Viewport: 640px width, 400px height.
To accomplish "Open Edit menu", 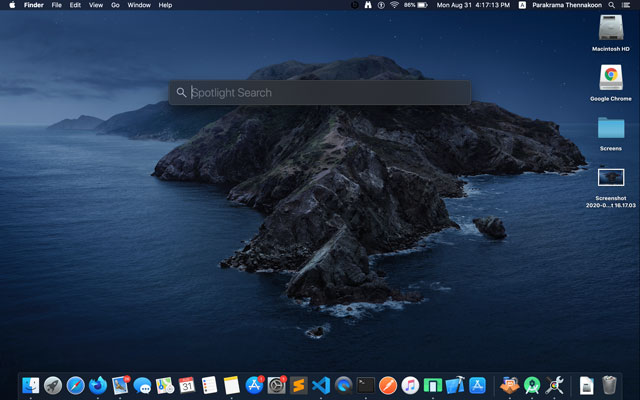I will click(75, 5).
